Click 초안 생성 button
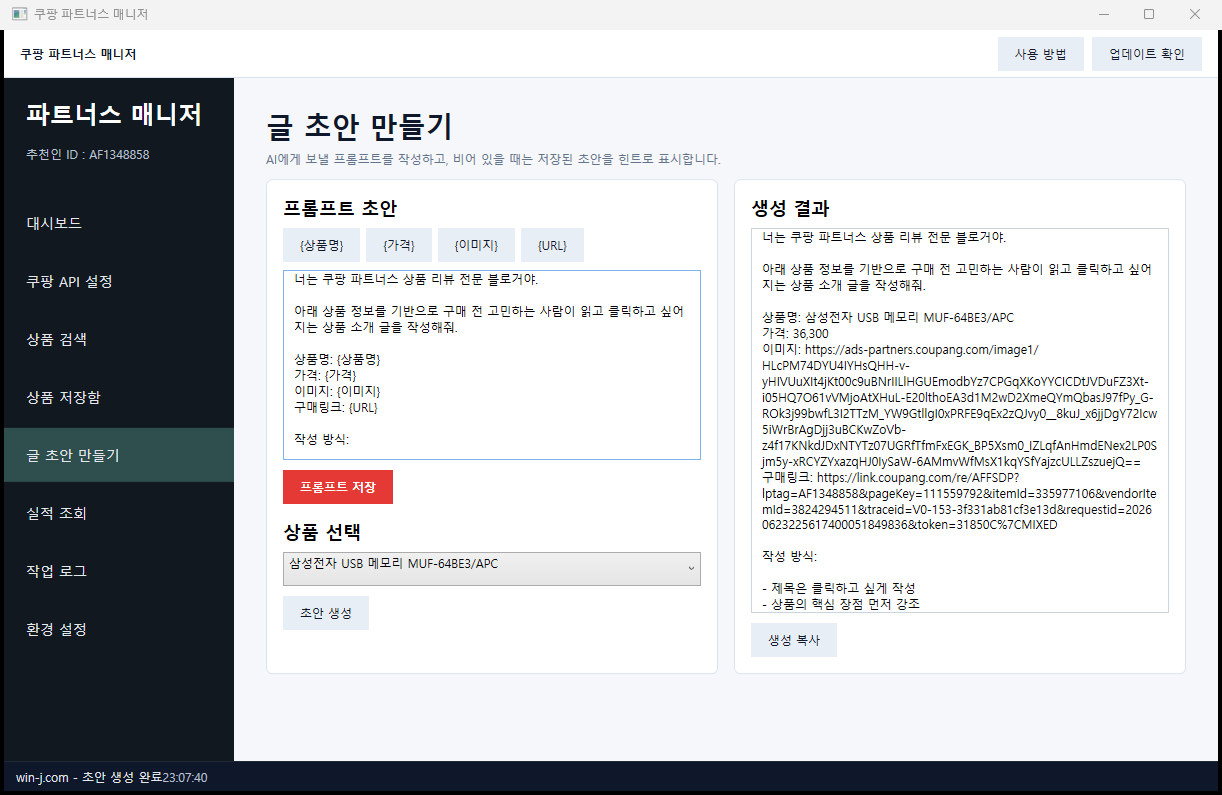 click(x=326, y=613)
